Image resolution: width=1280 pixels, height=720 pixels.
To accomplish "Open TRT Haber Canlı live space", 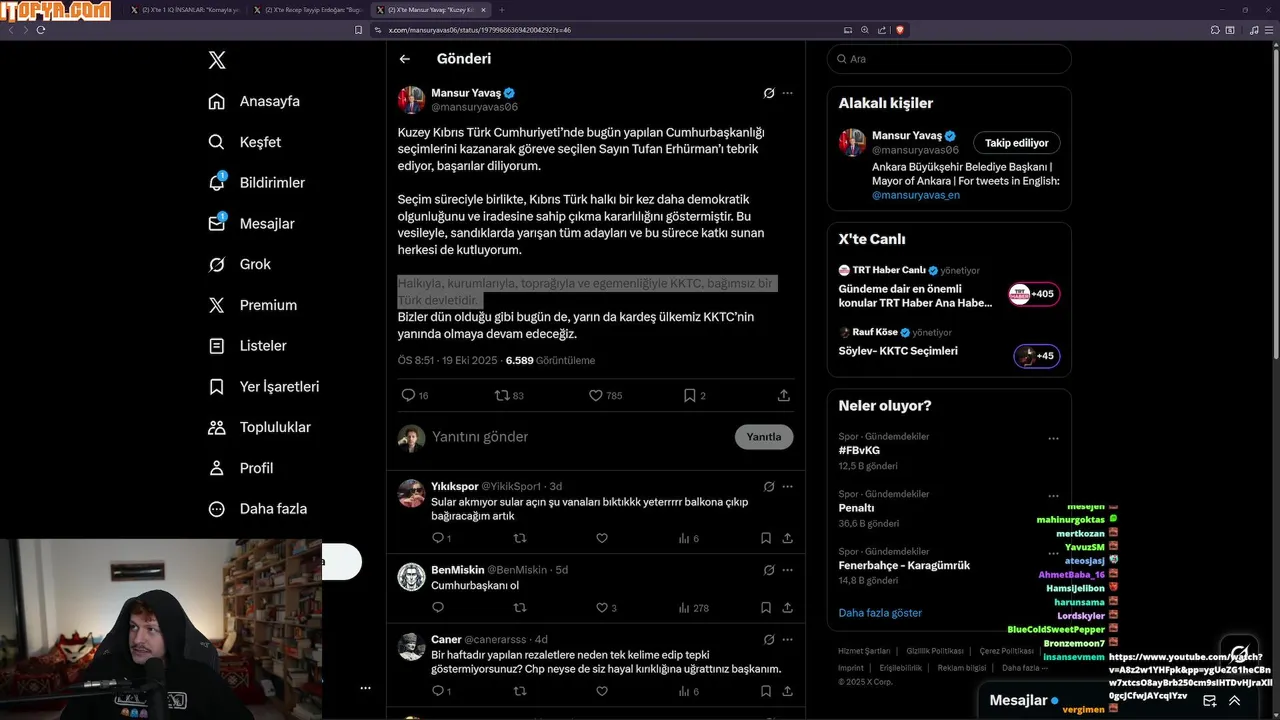I will [x=949, y=286].
